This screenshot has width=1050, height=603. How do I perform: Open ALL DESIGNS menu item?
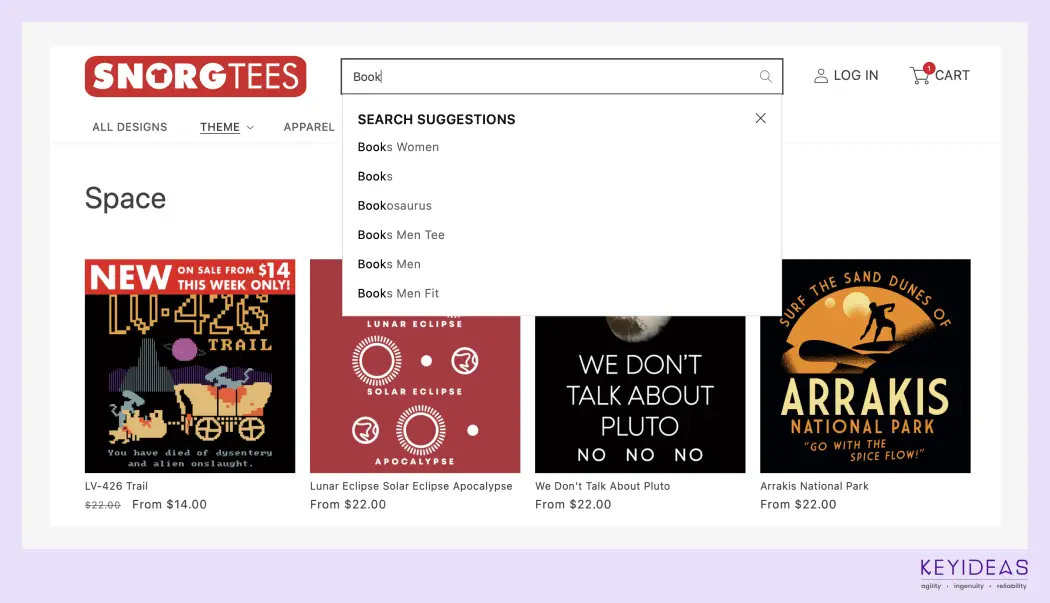click(x=130, y=127)
